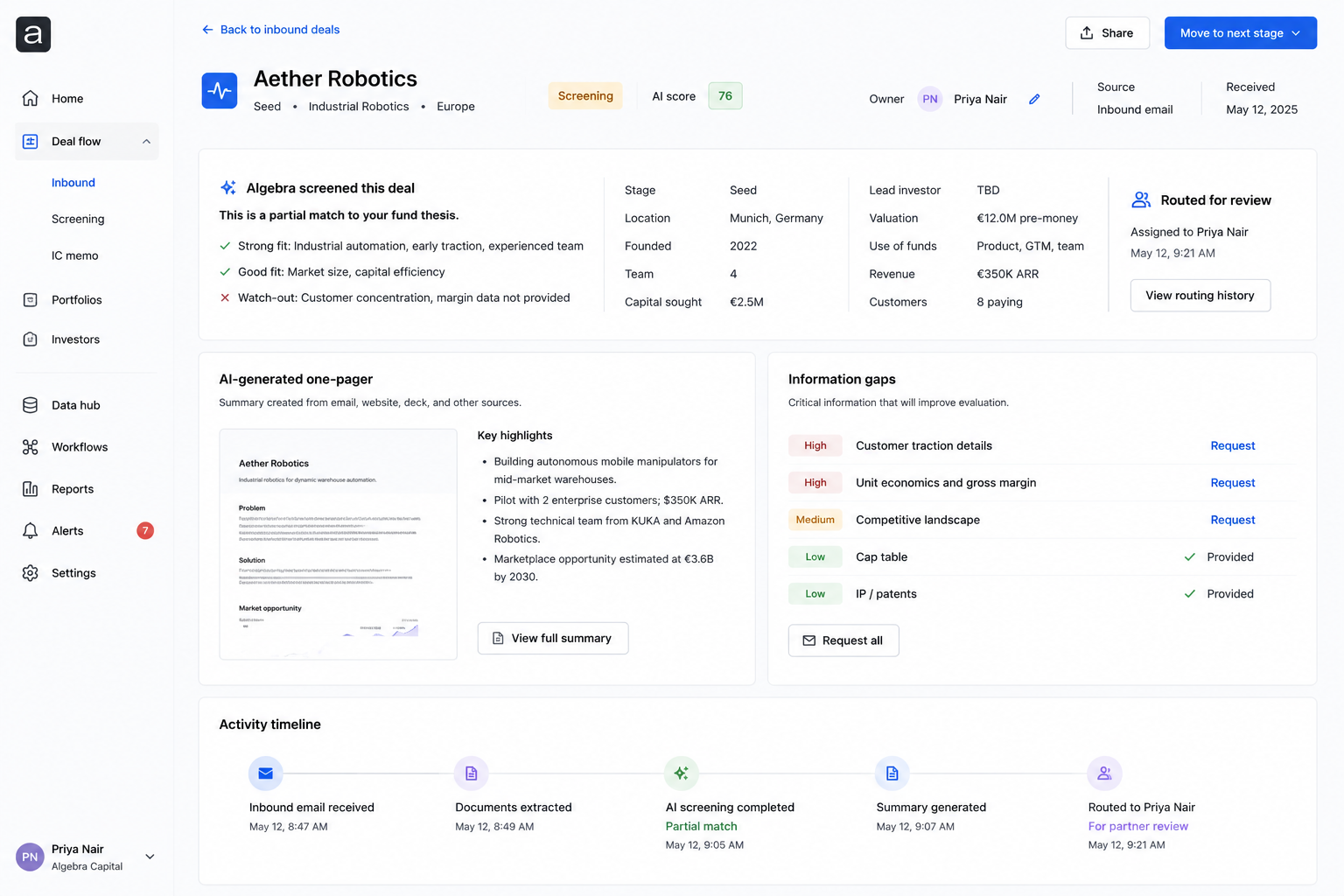Open the Screening sub-item
Image resolution: width=1344 pixels, height=896 pixels.
tap(78, 220)
